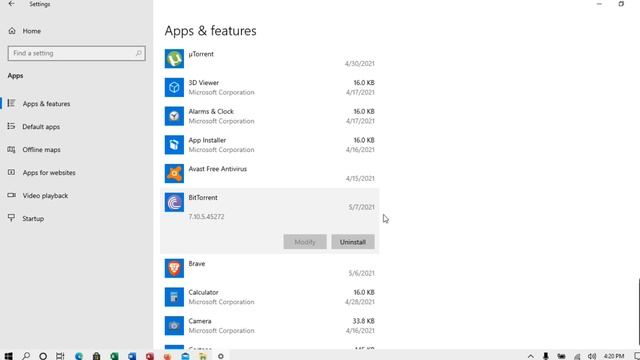The height and width of the screenshot is (360, 640).
Task: Open Default apps settings page
Action: (41, 127)
